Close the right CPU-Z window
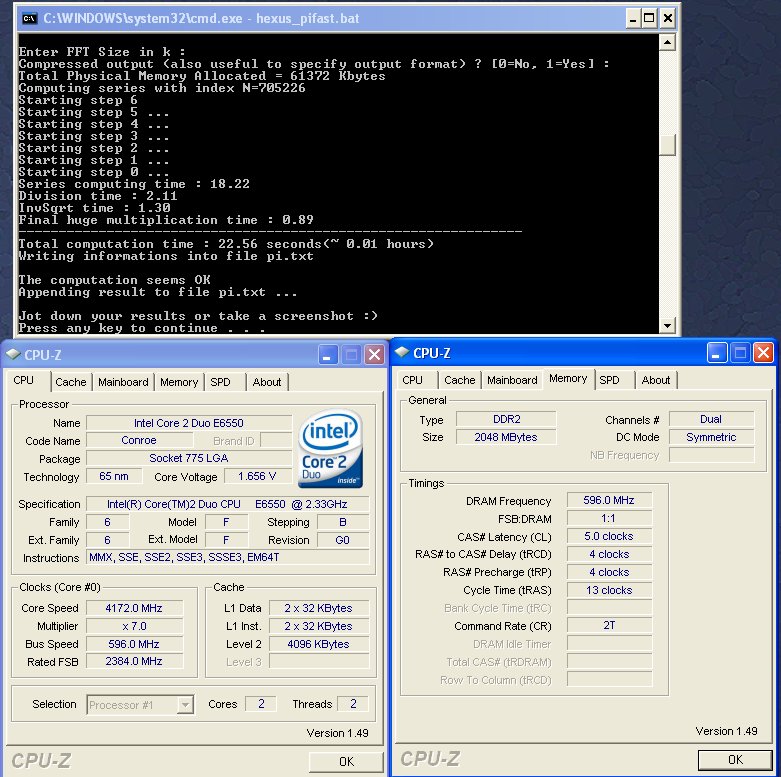The height and width of the screenshot is (777, 781). pyautogui.click(x=763, y=353)
